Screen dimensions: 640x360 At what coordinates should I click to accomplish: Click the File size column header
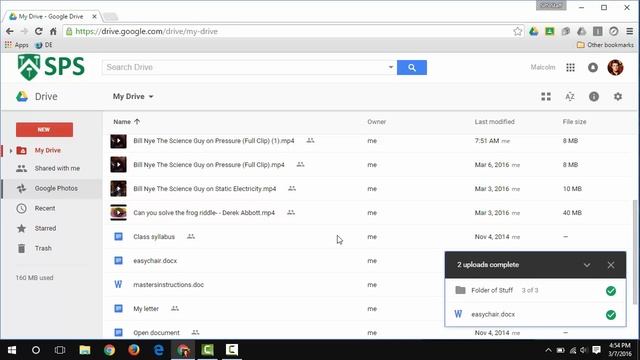[x=574, y=122]
